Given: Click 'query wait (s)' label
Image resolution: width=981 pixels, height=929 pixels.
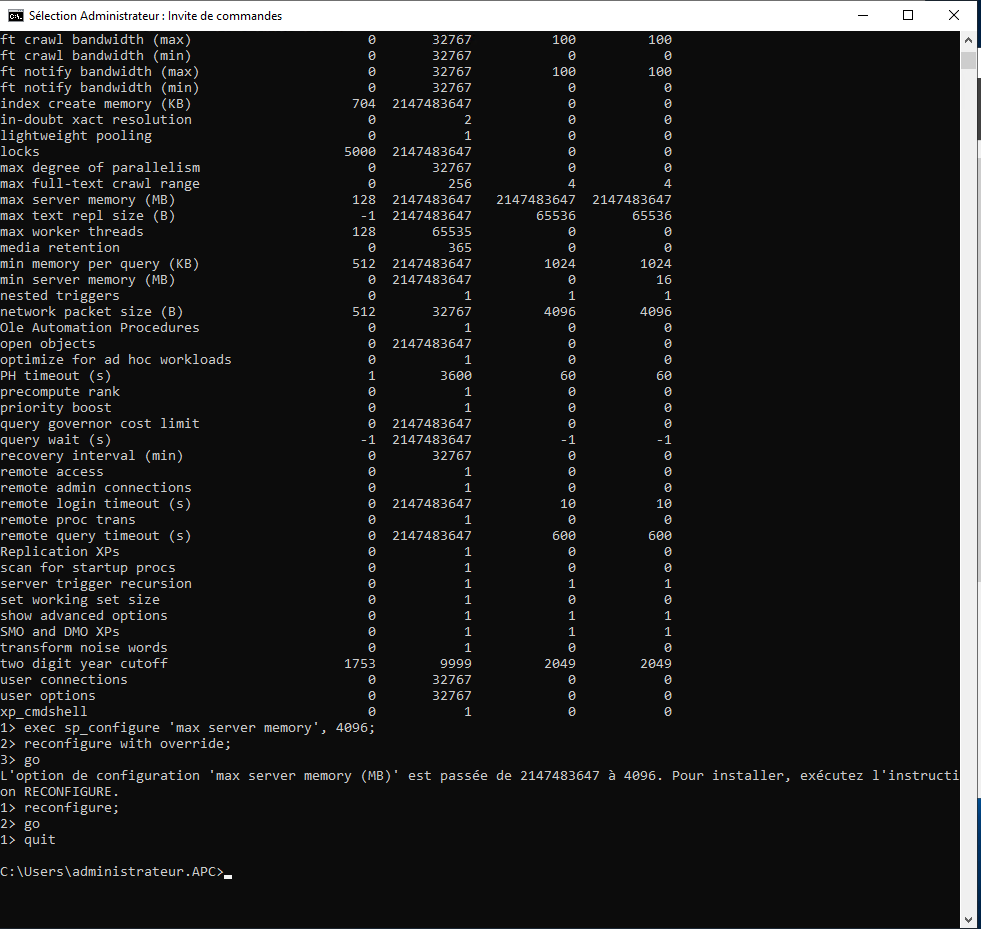Looking at the screenshot, I should 56,439.
